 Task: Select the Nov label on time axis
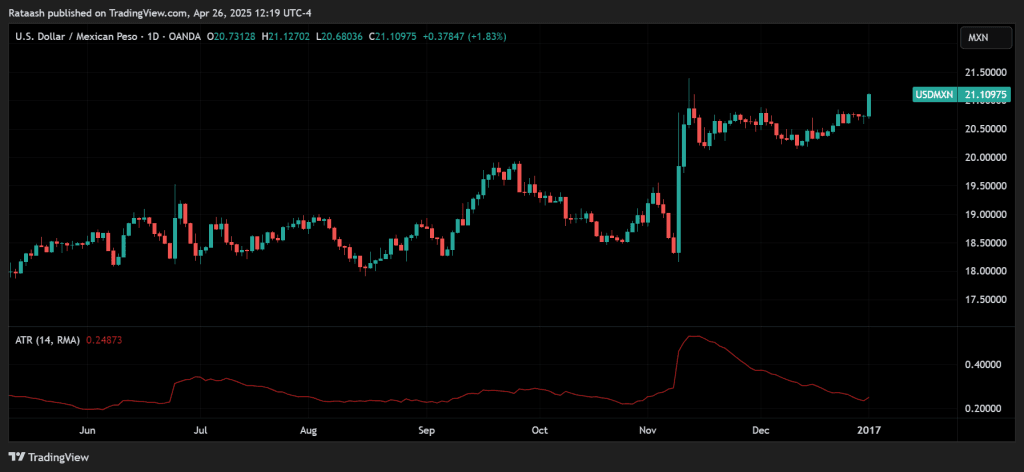pyautogui.click(x=647, y=431)
